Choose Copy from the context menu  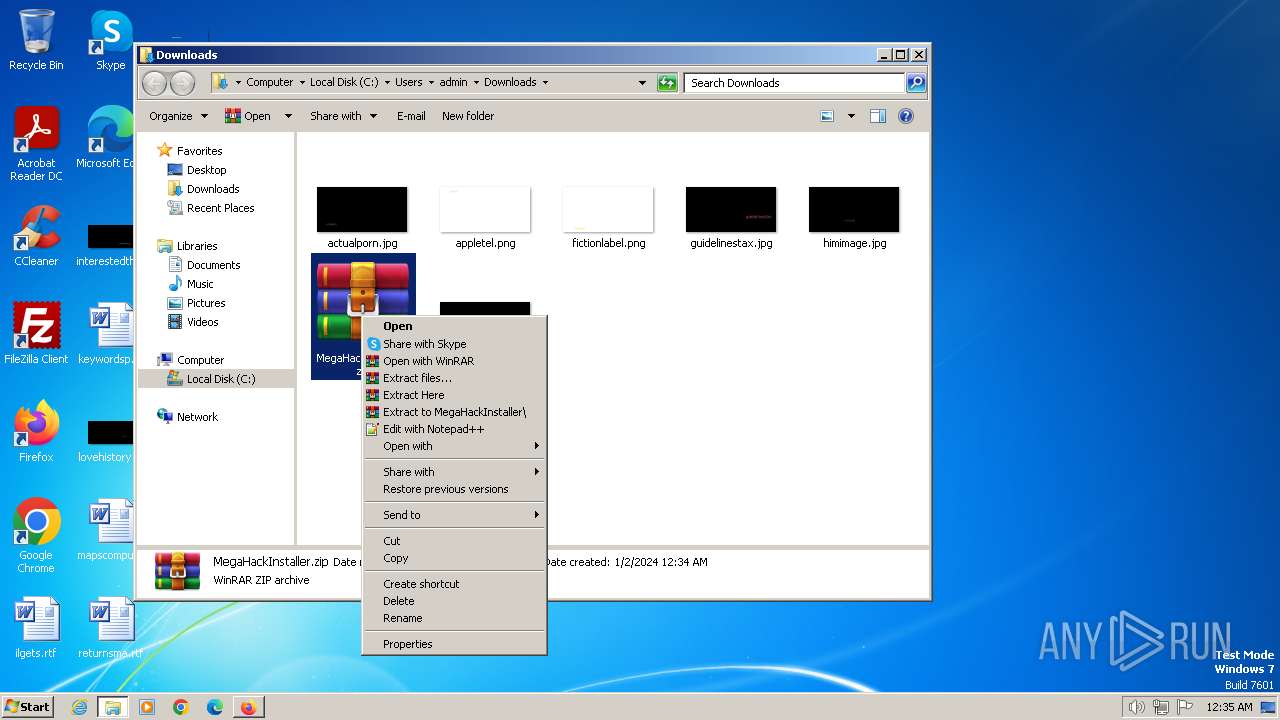[x=454, y=558]
